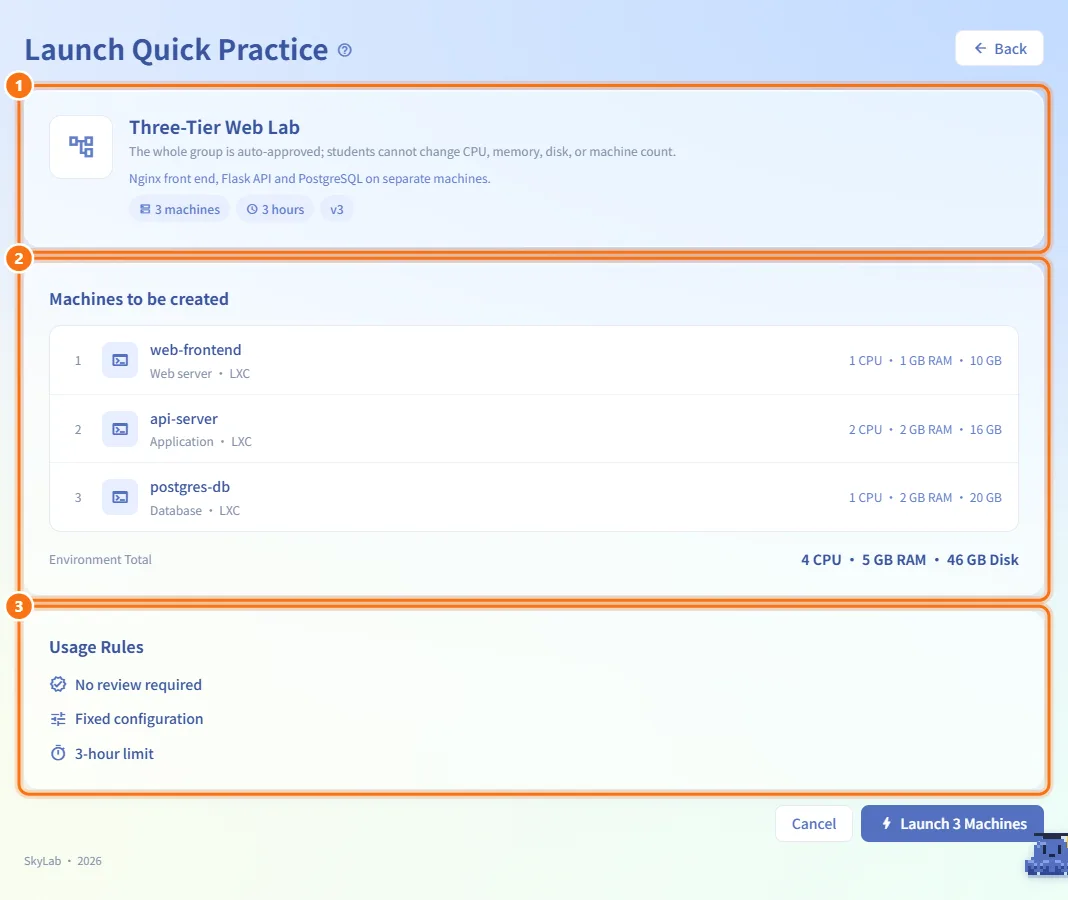Select the api-server machine name

(184, 419)
